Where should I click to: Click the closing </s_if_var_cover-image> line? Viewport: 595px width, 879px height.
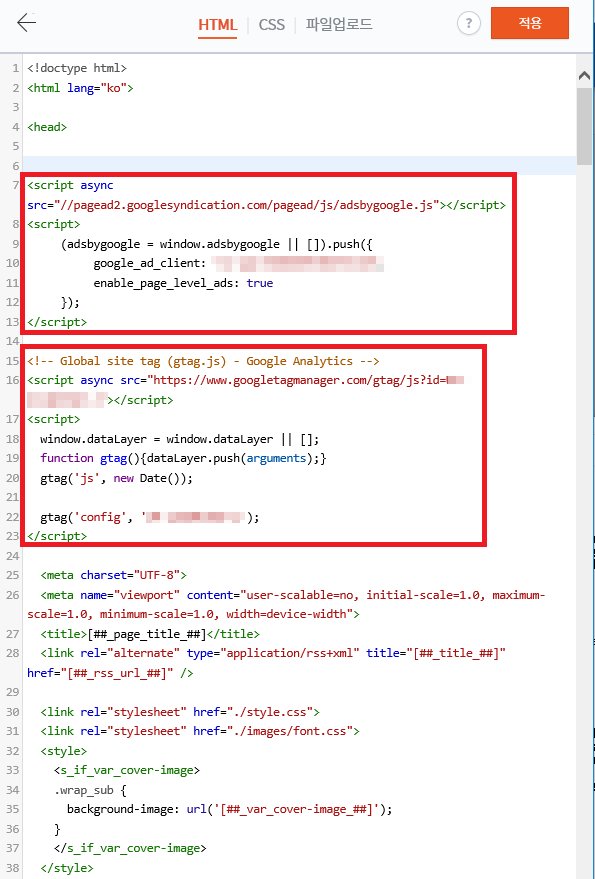(130, 848)
